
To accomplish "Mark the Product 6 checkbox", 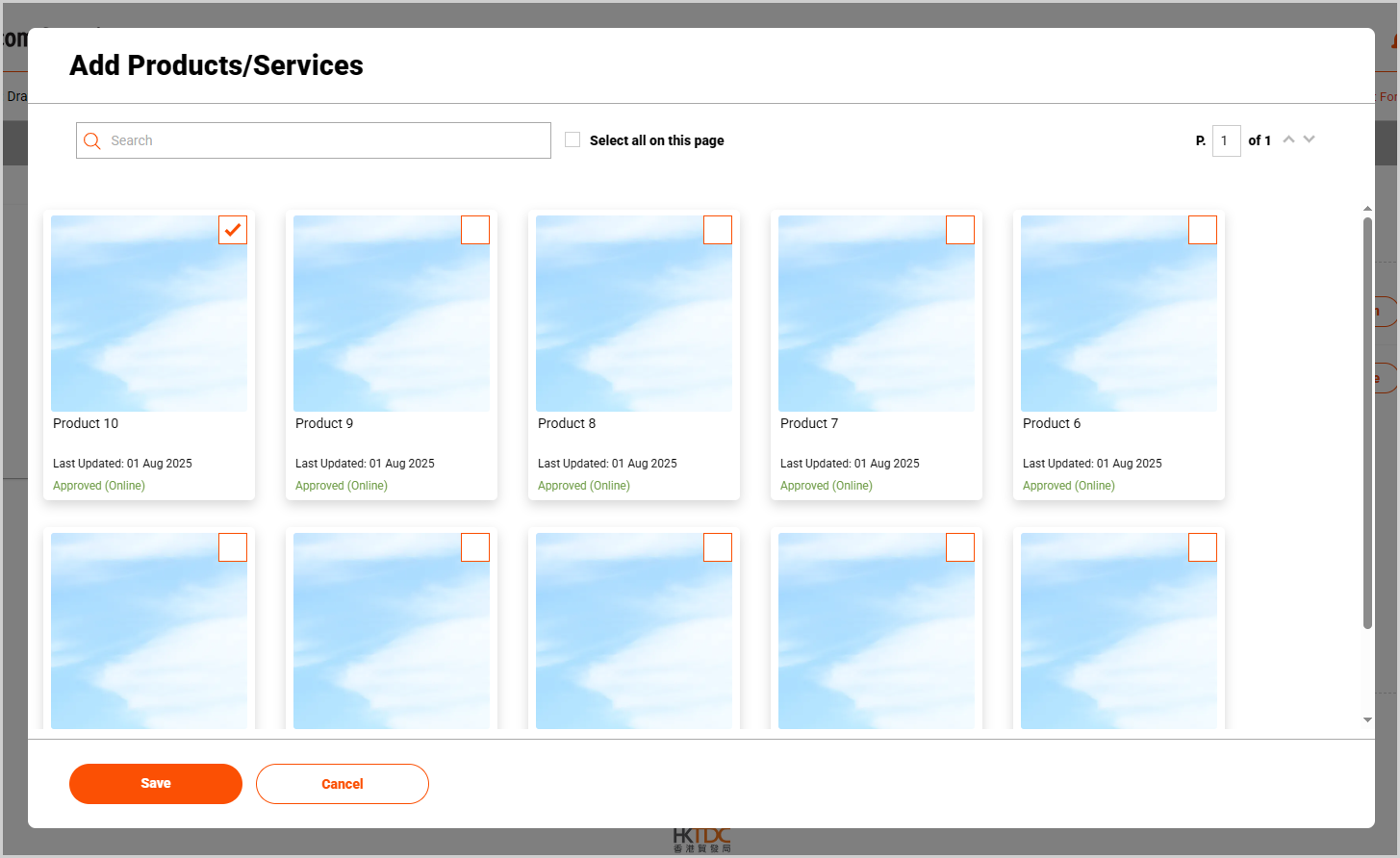I will pos(1203,230).
